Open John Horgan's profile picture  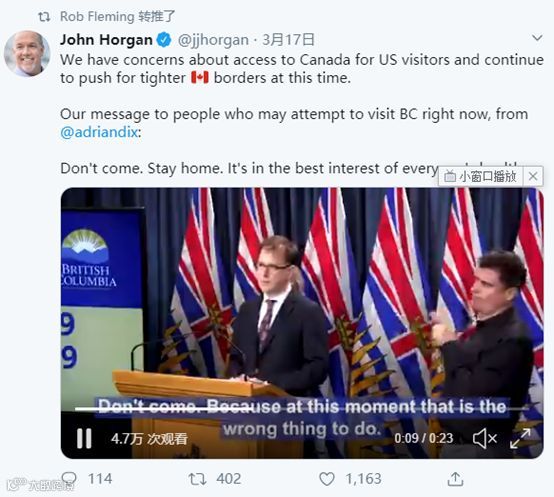coord(27,54)
